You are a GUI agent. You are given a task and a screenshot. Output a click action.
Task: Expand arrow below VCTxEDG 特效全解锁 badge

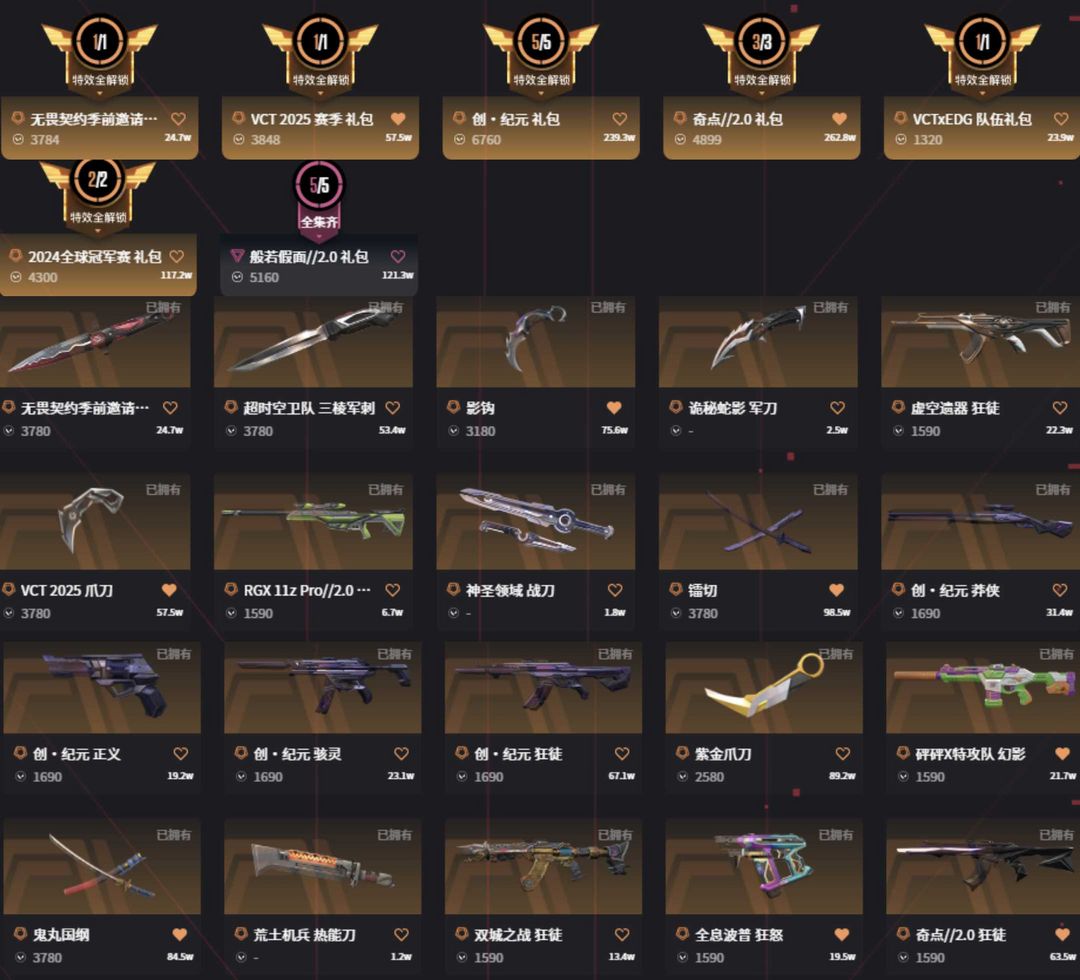pyautogui.click(x=982, y=92)
